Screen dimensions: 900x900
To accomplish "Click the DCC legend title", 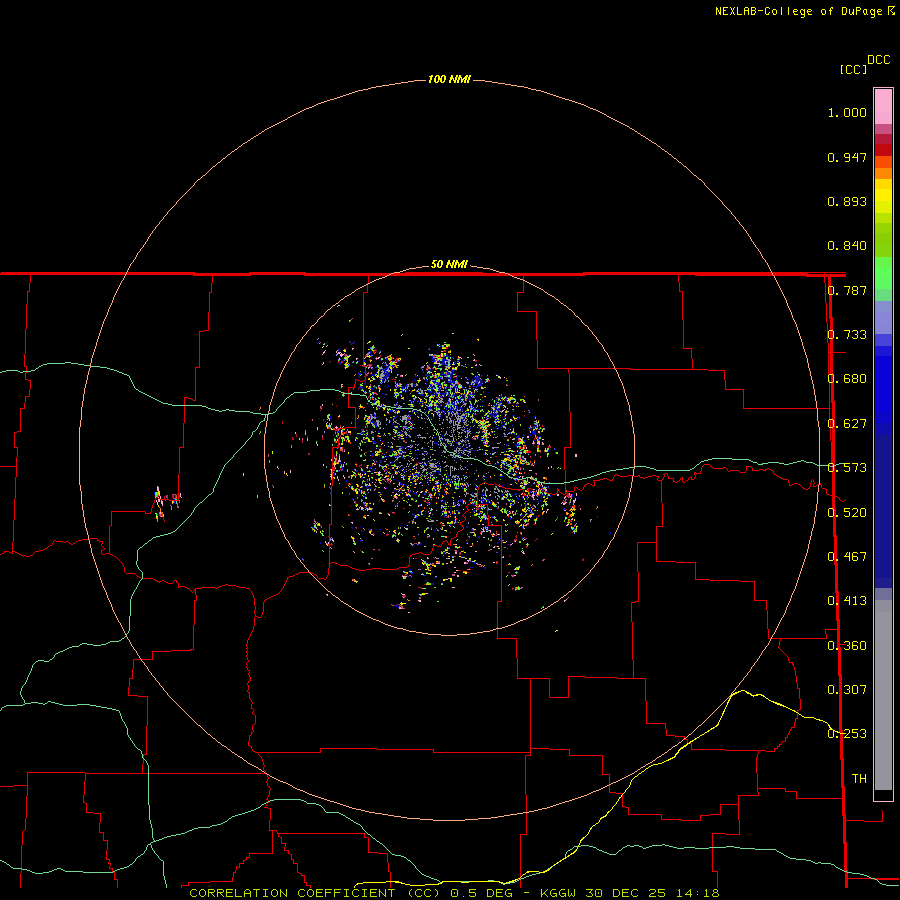I will click(878, 60).
